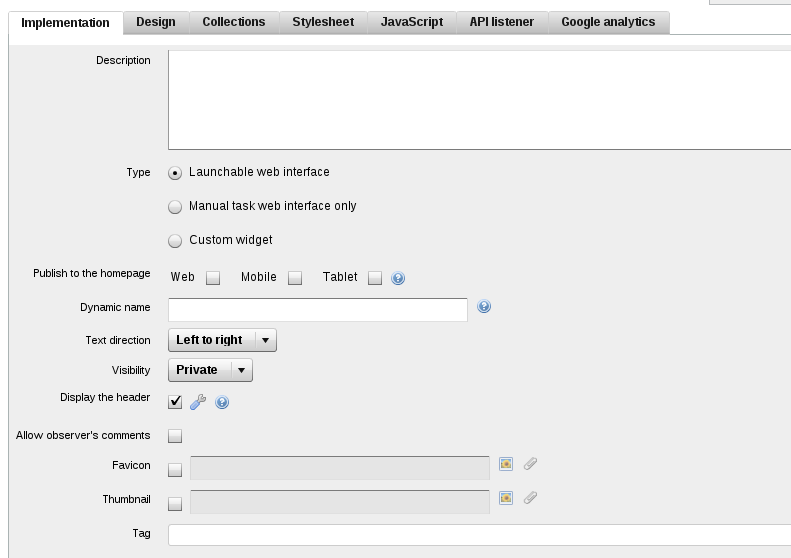
Task: Open help for Publish to the homepage
Action: tap(398, 278)
